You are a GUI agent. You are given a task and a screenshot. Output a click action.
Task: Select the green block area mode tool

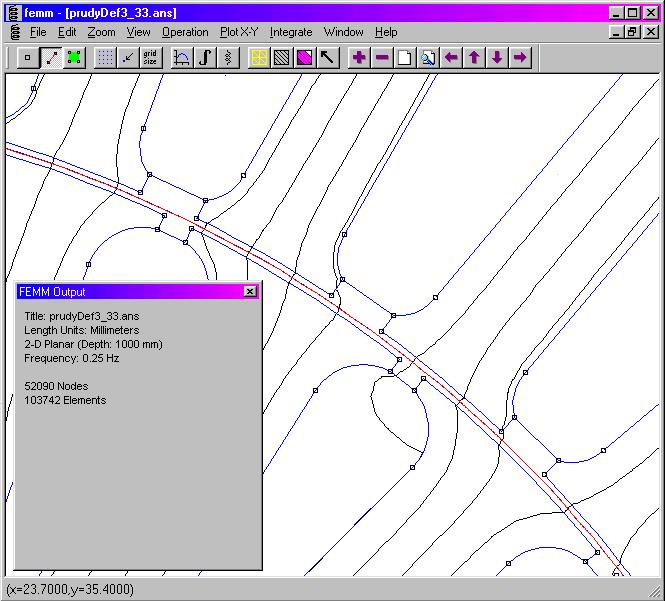74,57
